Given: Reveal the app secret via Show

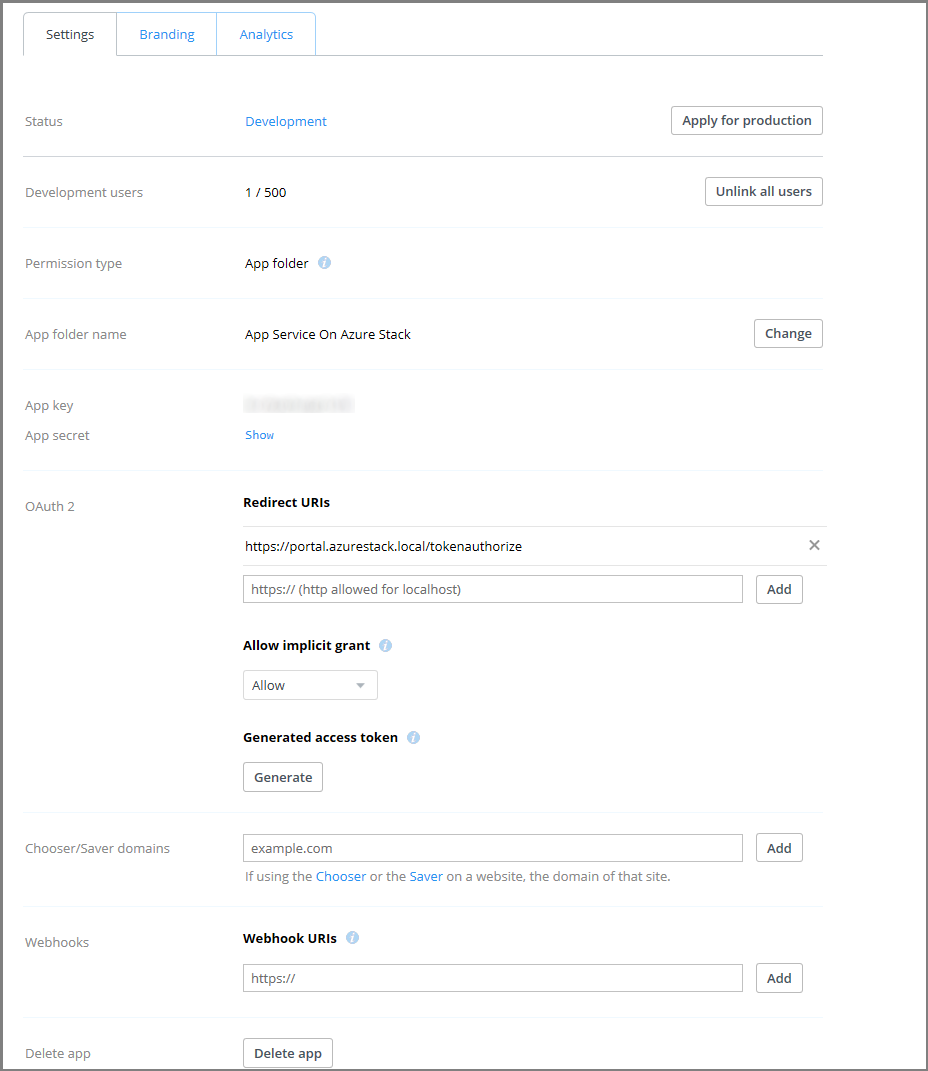Looking at the screenshot, I should coord(259,434).
